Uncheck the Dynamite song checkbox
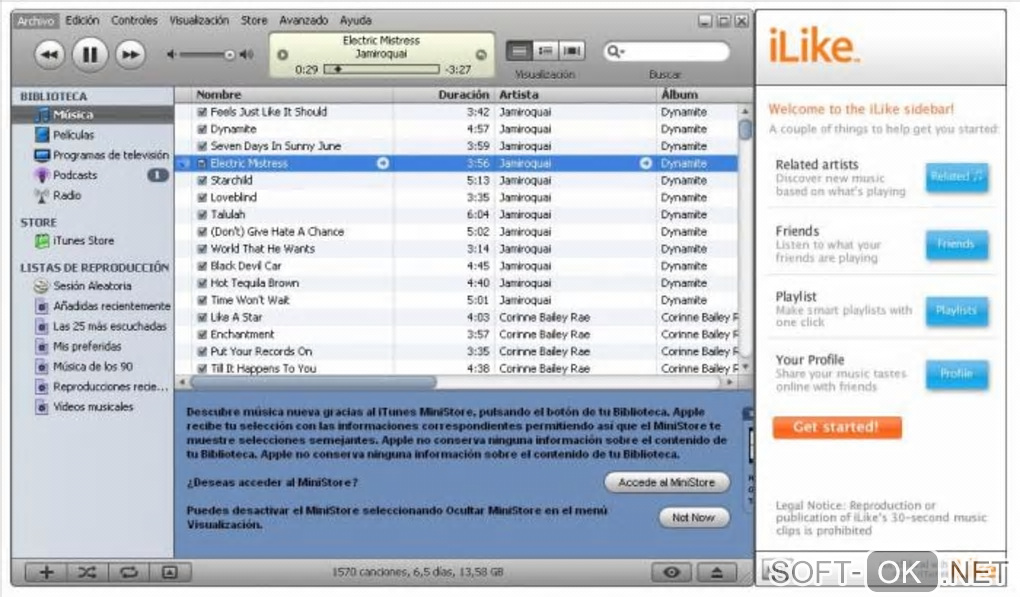1020x597 pixels. (202, 129)
